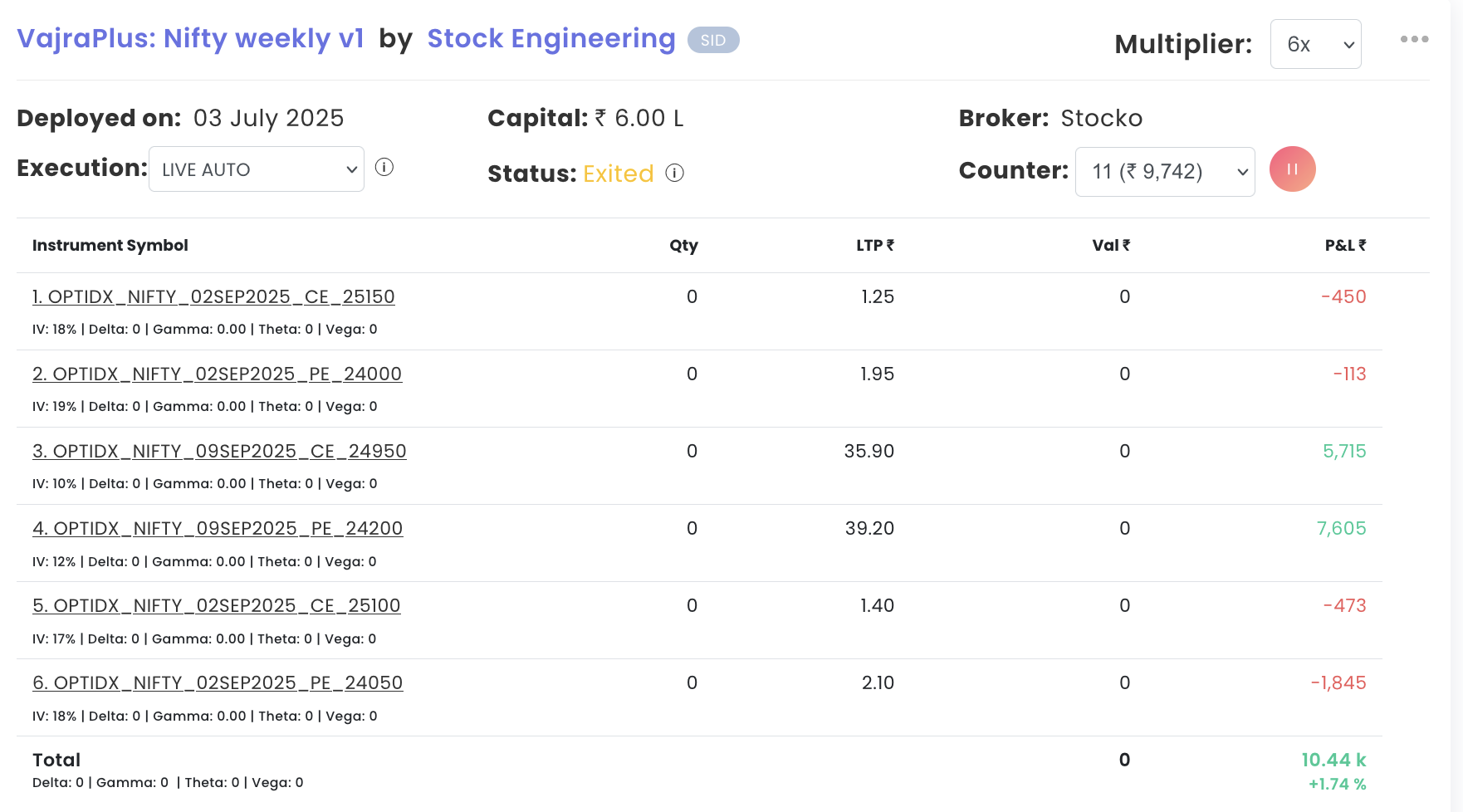
Task: Click the red pause strategy button
Action: (1292, 169)
